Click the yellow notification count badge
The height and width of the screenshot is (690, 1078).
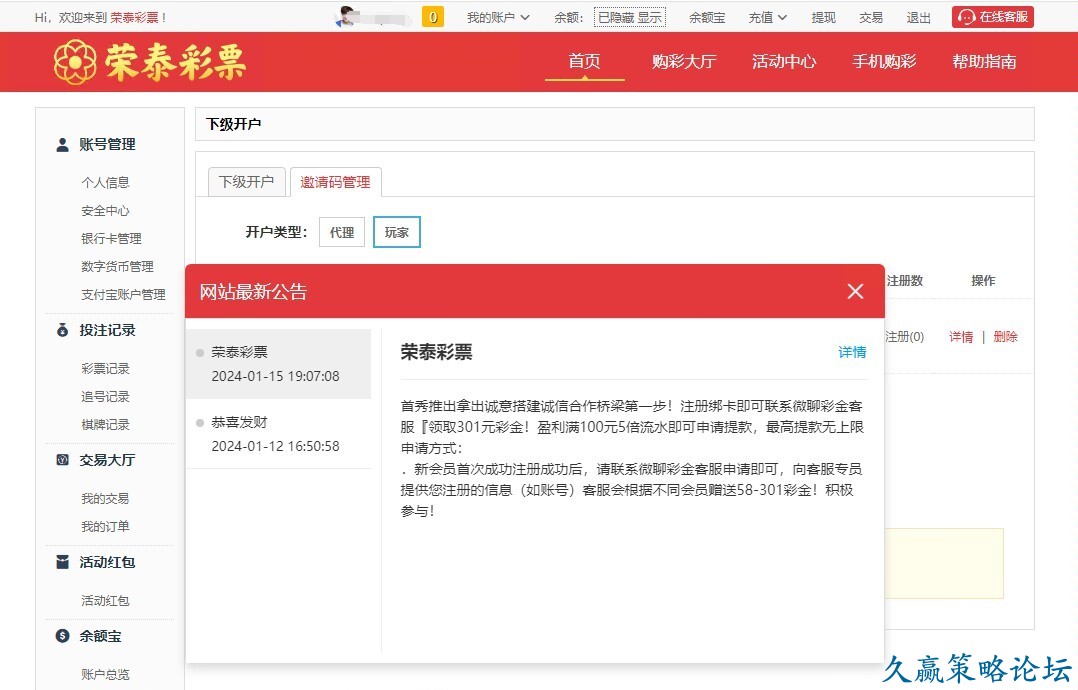(433, 17)
